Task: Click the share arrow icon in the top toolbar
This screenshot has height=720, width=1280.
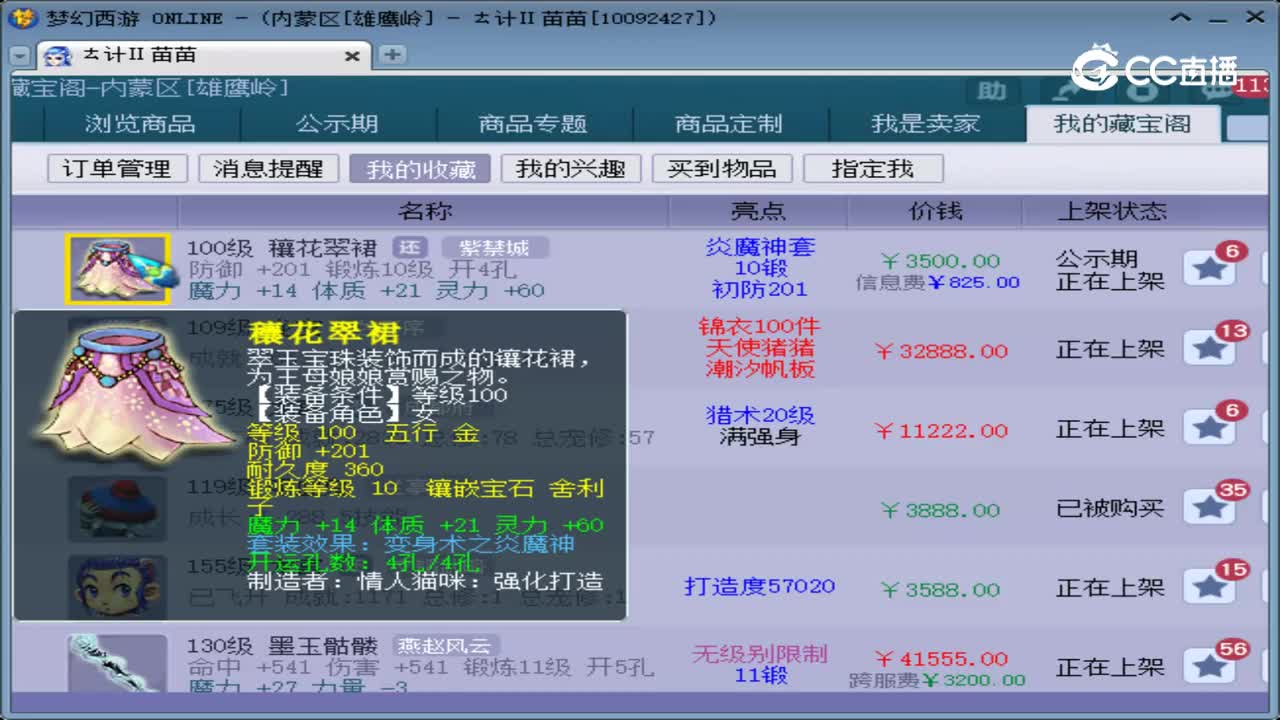Action: [x=1063, y=93]
